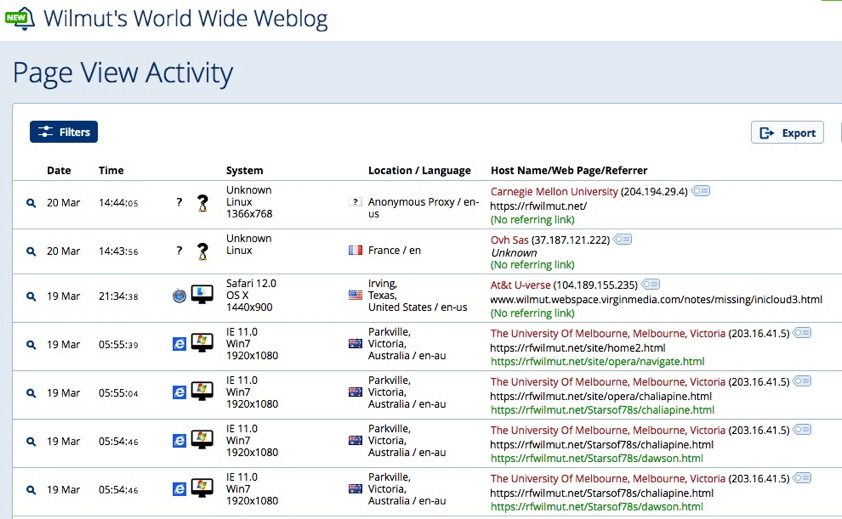The height and width of the screenshot is (519, 842).
Task: Click the tag icon beside 37.187.121.222
Action: pos(623,239)
